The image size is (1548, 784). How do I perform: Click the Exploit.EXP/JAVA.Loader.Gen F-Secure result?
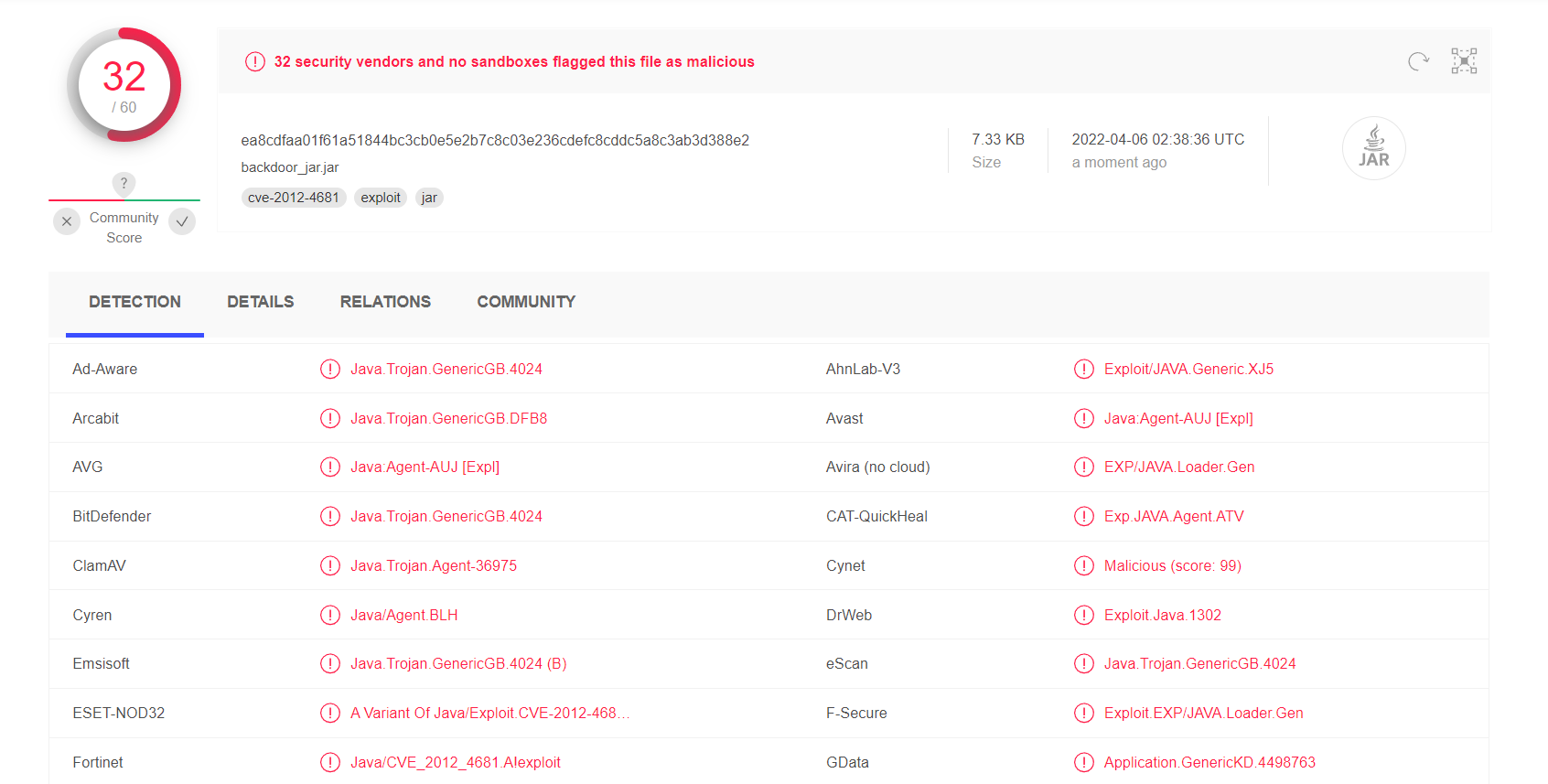[1204, 713]
